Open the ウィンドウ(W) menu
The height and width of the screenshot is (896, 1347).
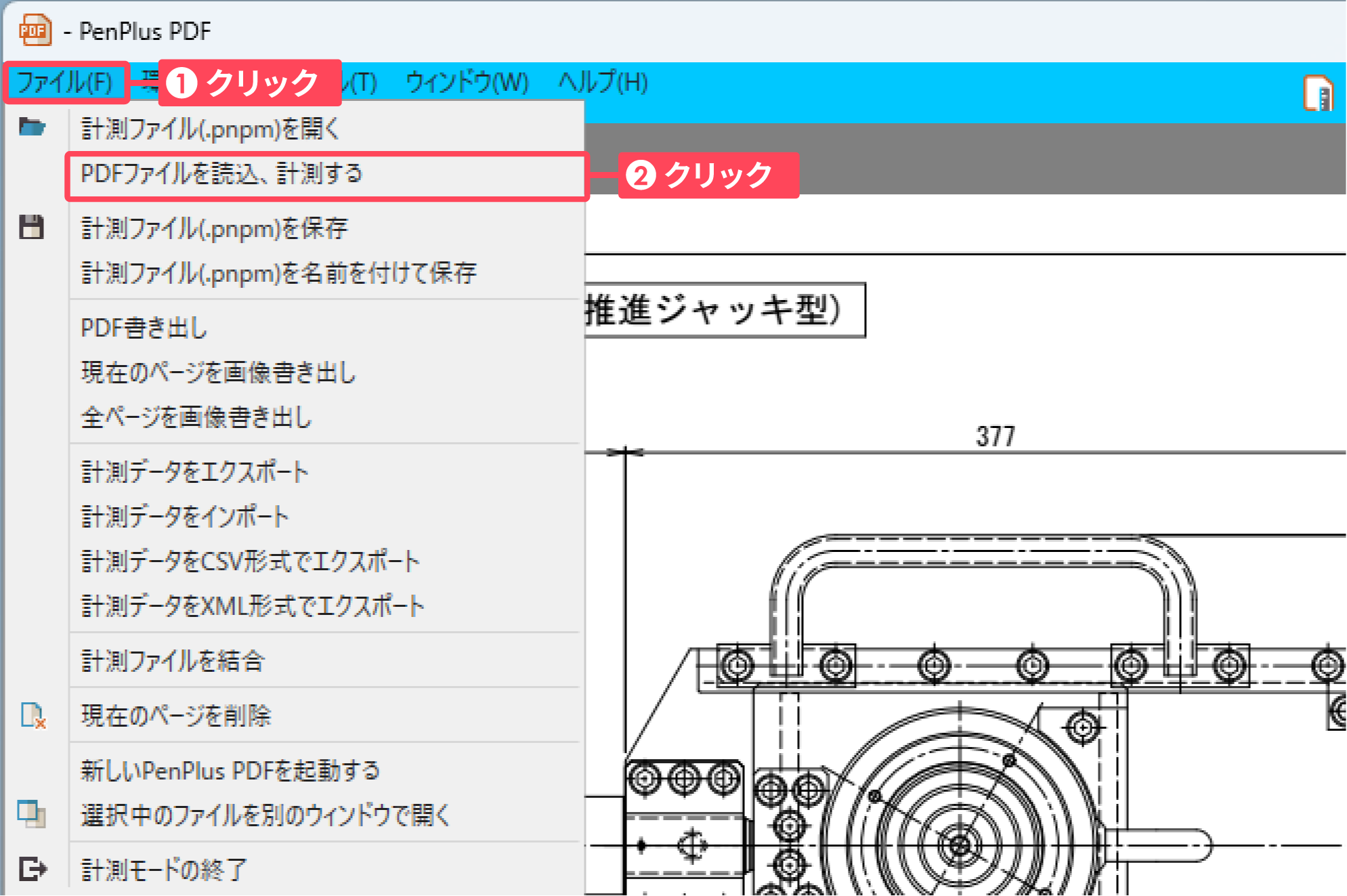pyautogui.click(x=467, y=83)
